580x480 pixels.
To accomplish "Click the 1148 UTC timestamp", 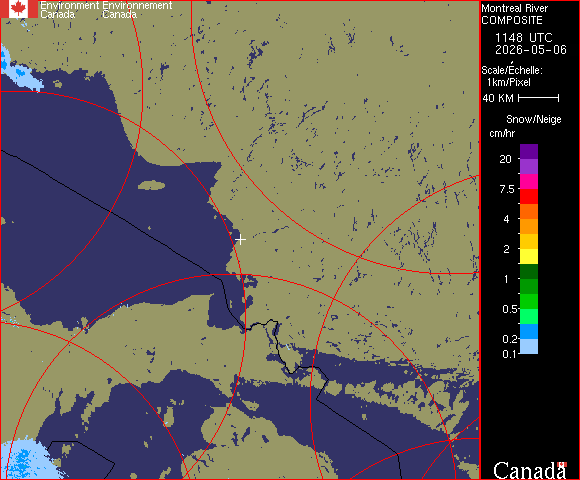I will (x=523, y=38).
